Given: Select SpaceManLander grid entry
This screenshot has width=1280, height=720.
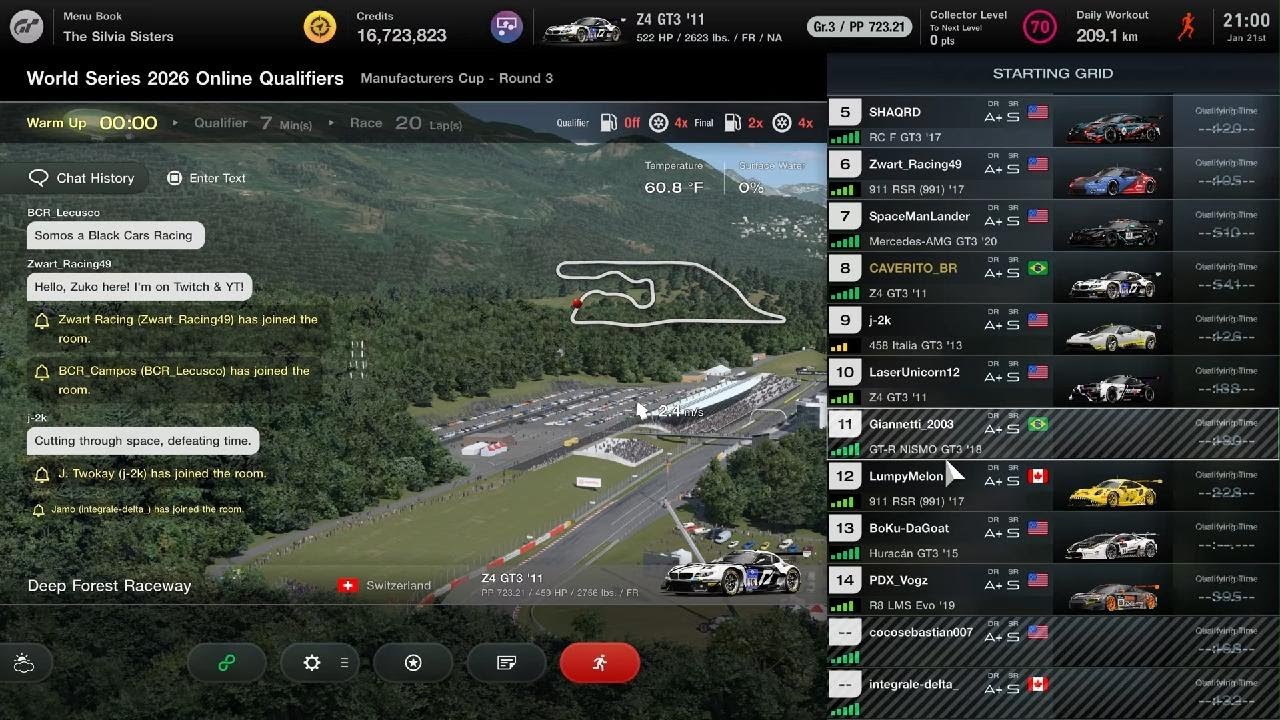Looking at the screenshot, I should [x=1054, y=225].
